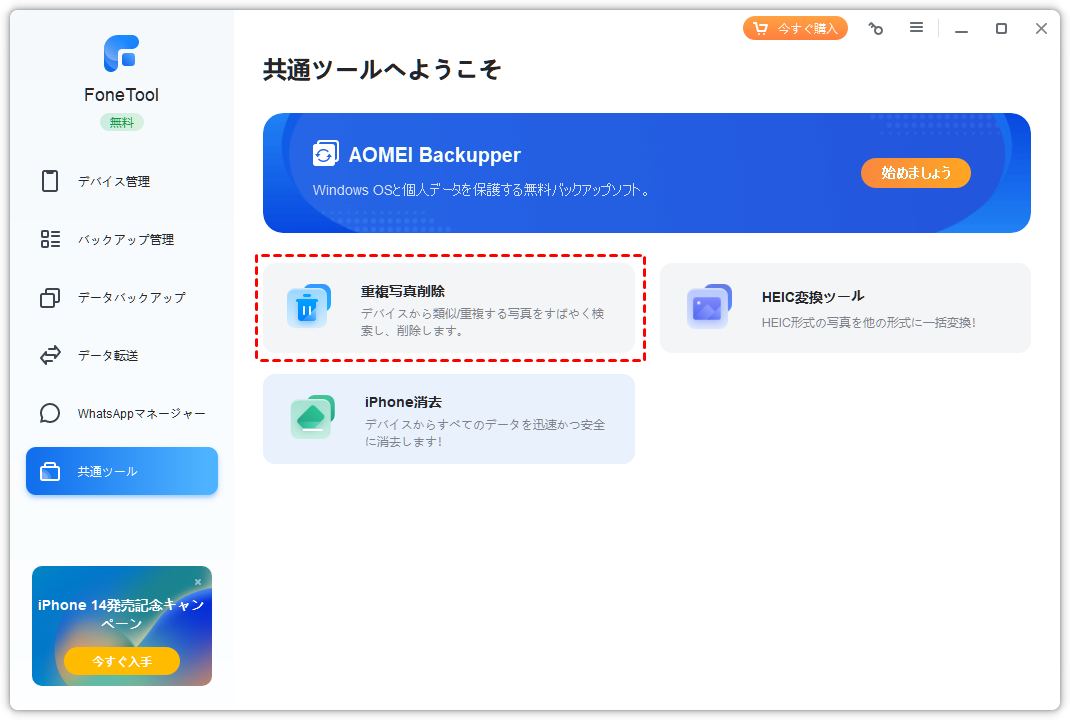
Task: Open デバイス管理 in the sidebar
Action: [114, 181]
